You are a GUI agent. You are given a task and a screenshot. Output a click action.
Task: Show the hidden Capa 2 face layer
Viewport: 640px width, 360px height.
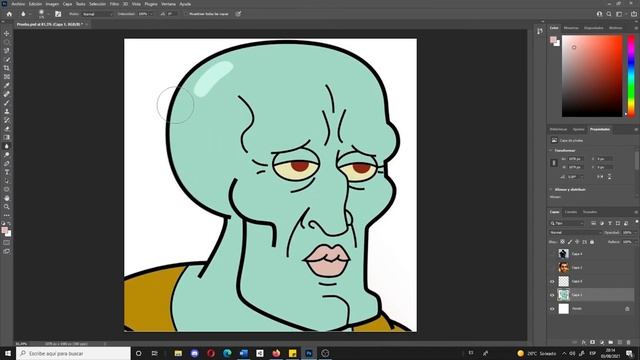click(552, 267)
